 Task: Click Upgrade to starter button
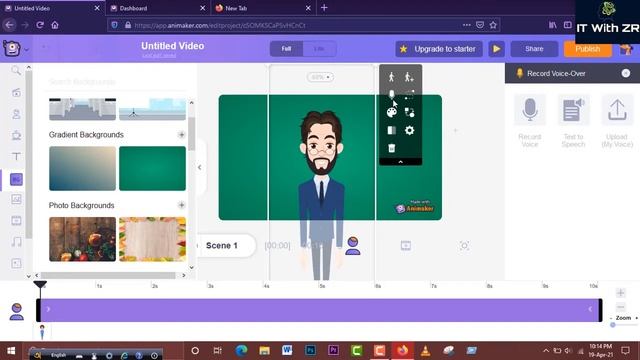tap(439, 49)
